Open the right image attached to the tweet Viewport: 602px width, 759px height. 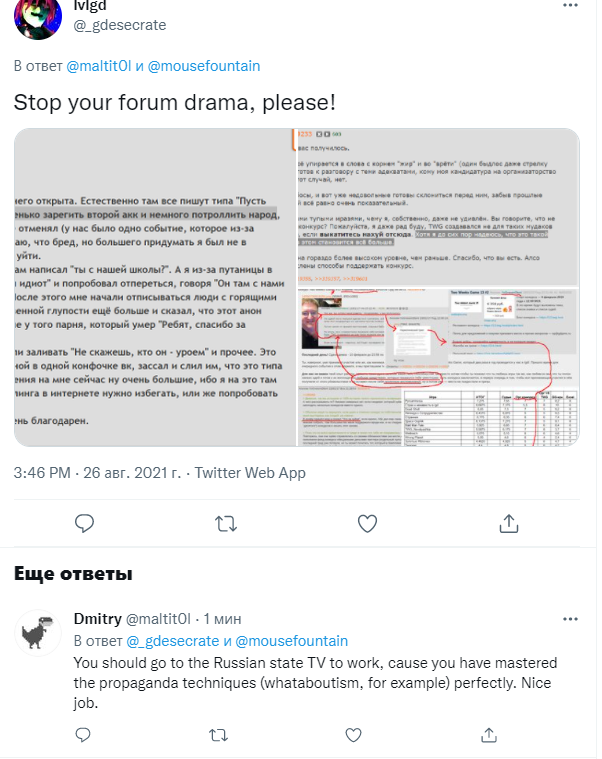pos(438,287)
